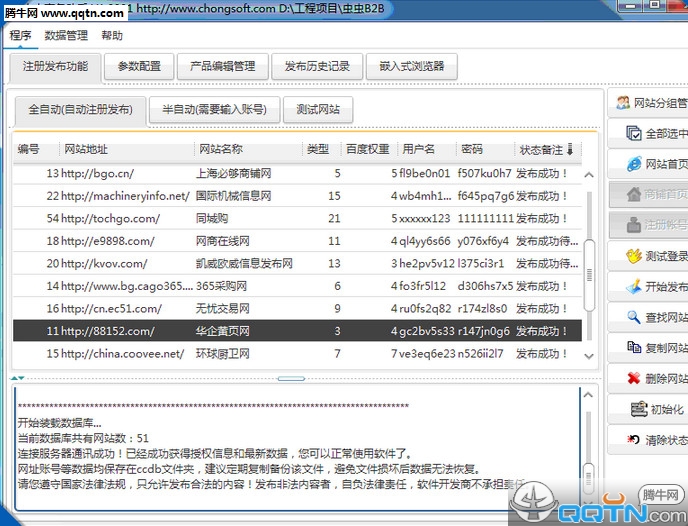Open the 程序 menu
Viewport: 688px width, 526px height.
[x=21, y=36]
